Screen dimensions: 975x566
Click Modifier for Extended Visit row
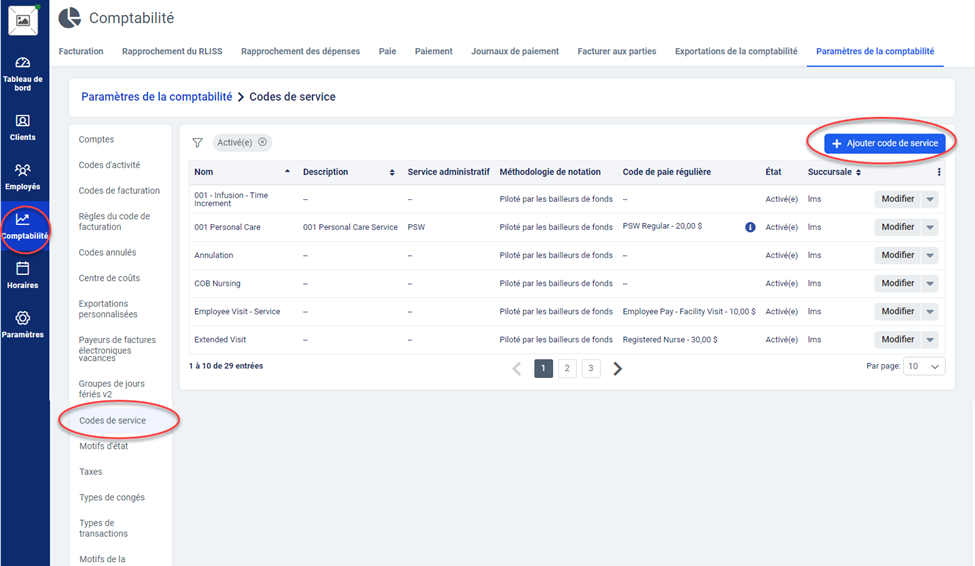point(898,340)
